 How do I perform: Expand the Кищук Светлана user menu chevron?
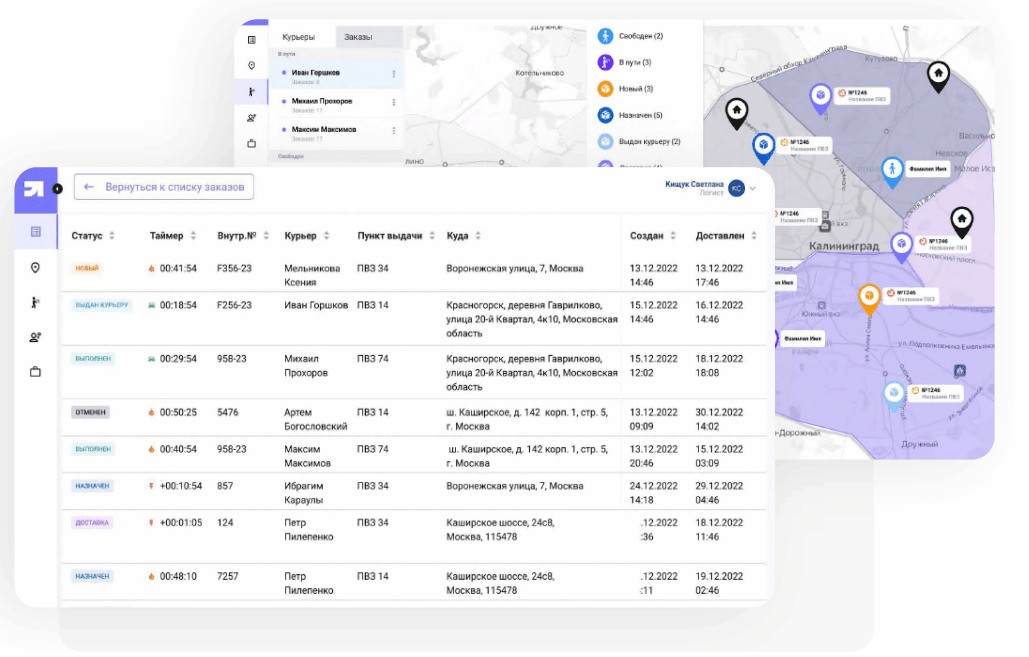(x=753, y=188)
